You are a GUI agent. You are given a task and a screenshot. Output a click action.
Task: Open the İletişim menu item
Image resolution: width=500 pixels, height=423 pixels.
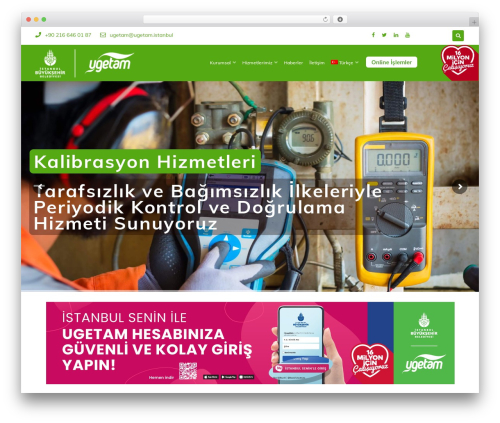tap(317, 63)
